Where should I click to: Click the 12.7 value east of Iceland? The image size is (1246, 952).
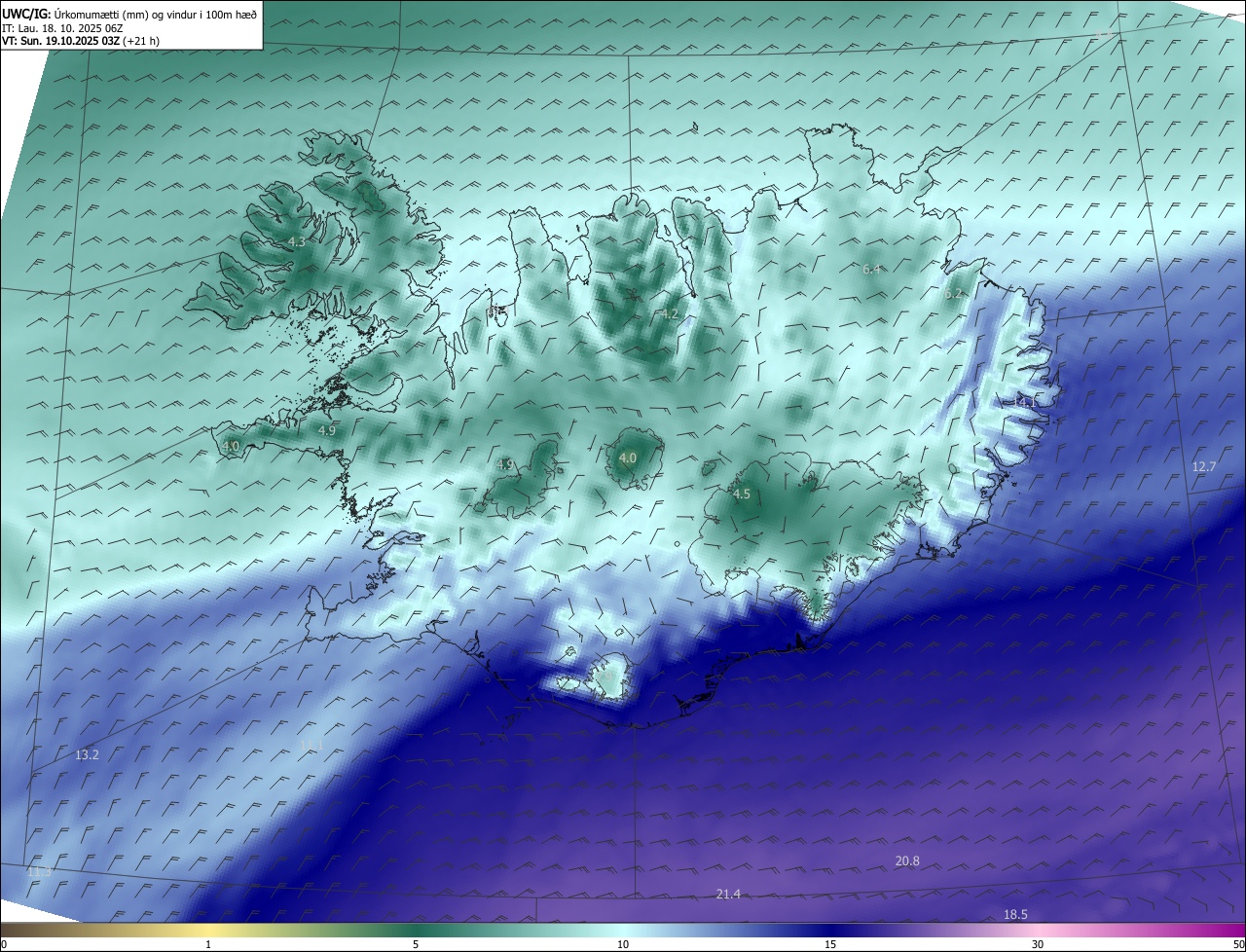(1204, 466)
